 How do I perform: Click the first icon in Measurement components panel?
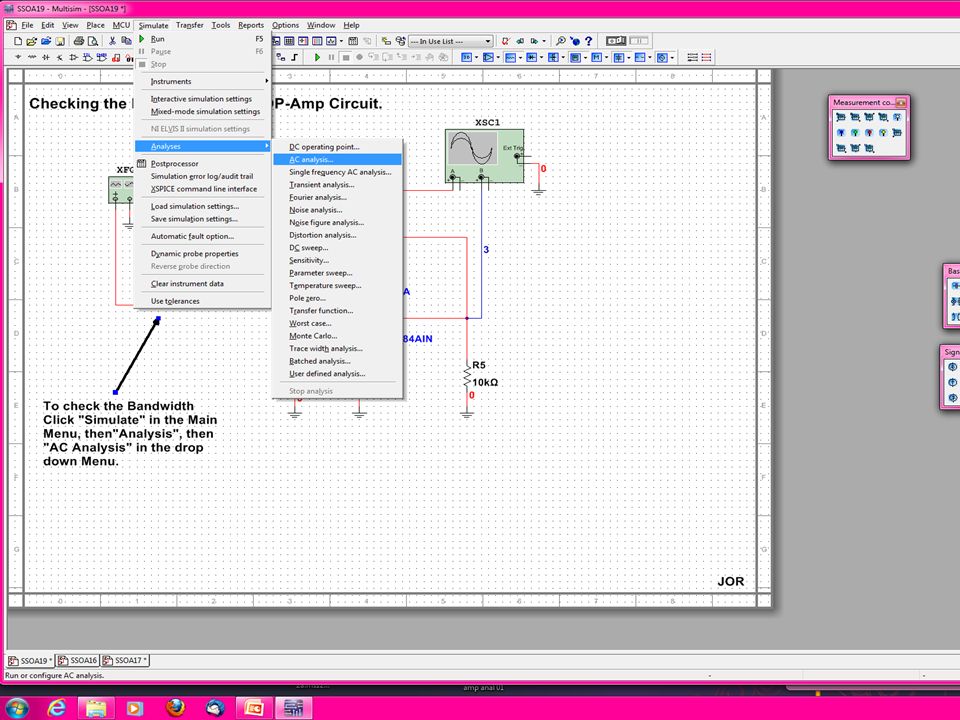pos(841,117)
